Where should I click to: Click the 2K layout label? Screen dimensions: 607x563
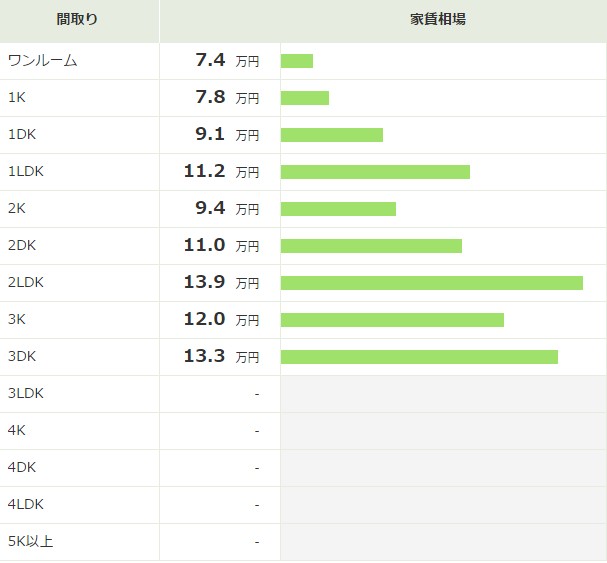point(17,209)
